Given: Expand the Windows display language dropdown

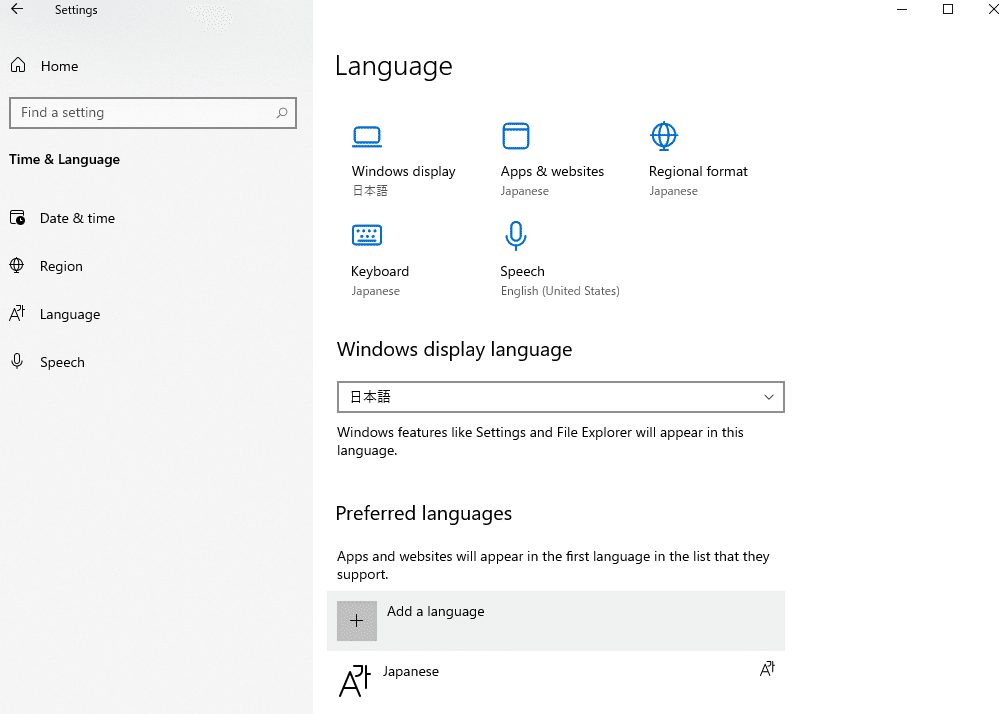Looking at the screenshot, I should point(561,397).
